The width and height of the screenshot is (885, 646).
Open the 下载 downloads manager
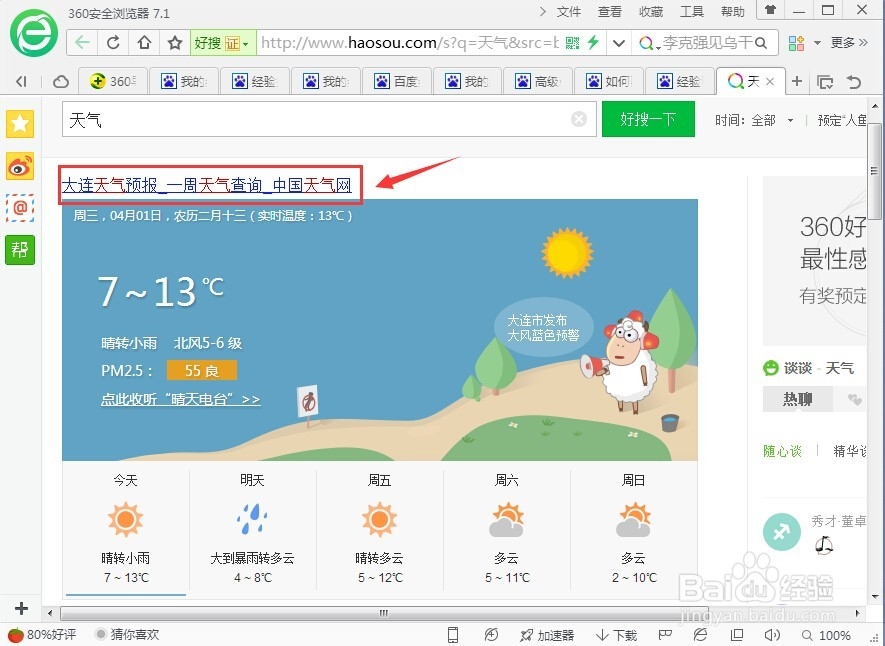[x=616, y=635]
